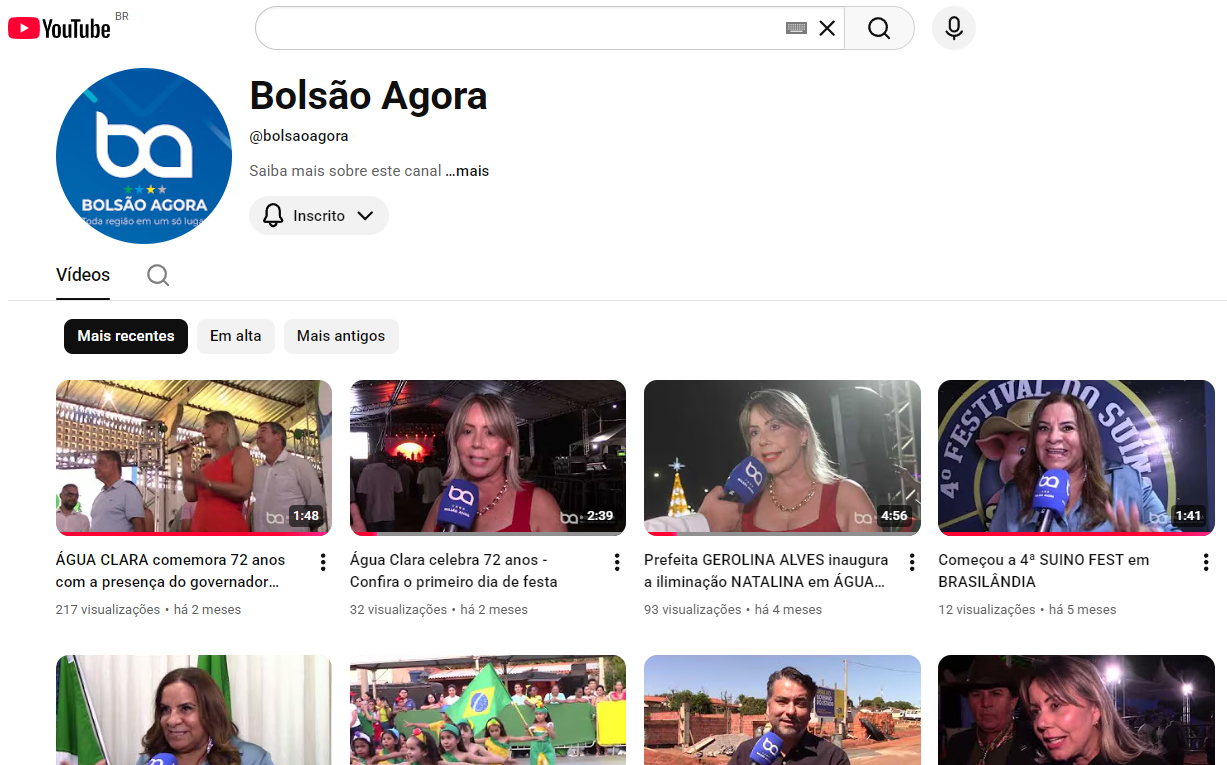Play the GEROLINA ALVES iluminação NATALINA thumbnail

tap(782, 458)
